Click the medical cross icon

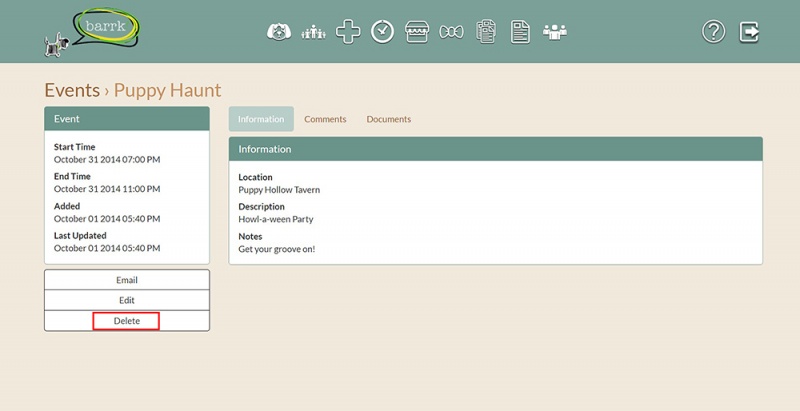pyautogui.click(x=348, y=32)
